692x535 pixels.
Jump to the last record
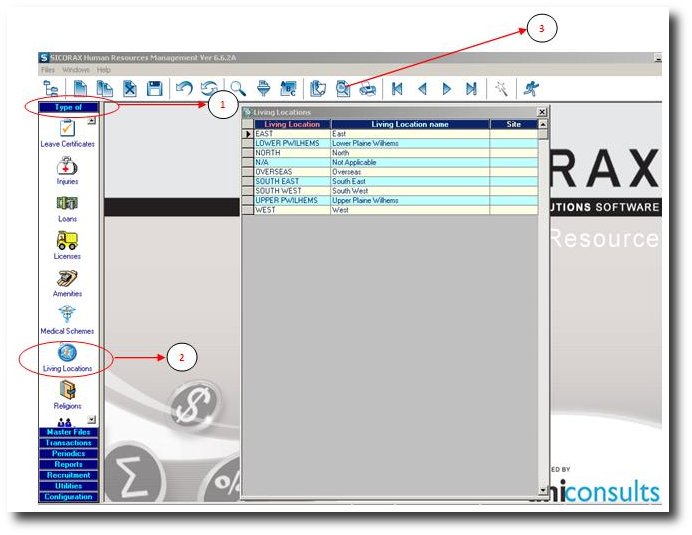(x=470, y=89)
